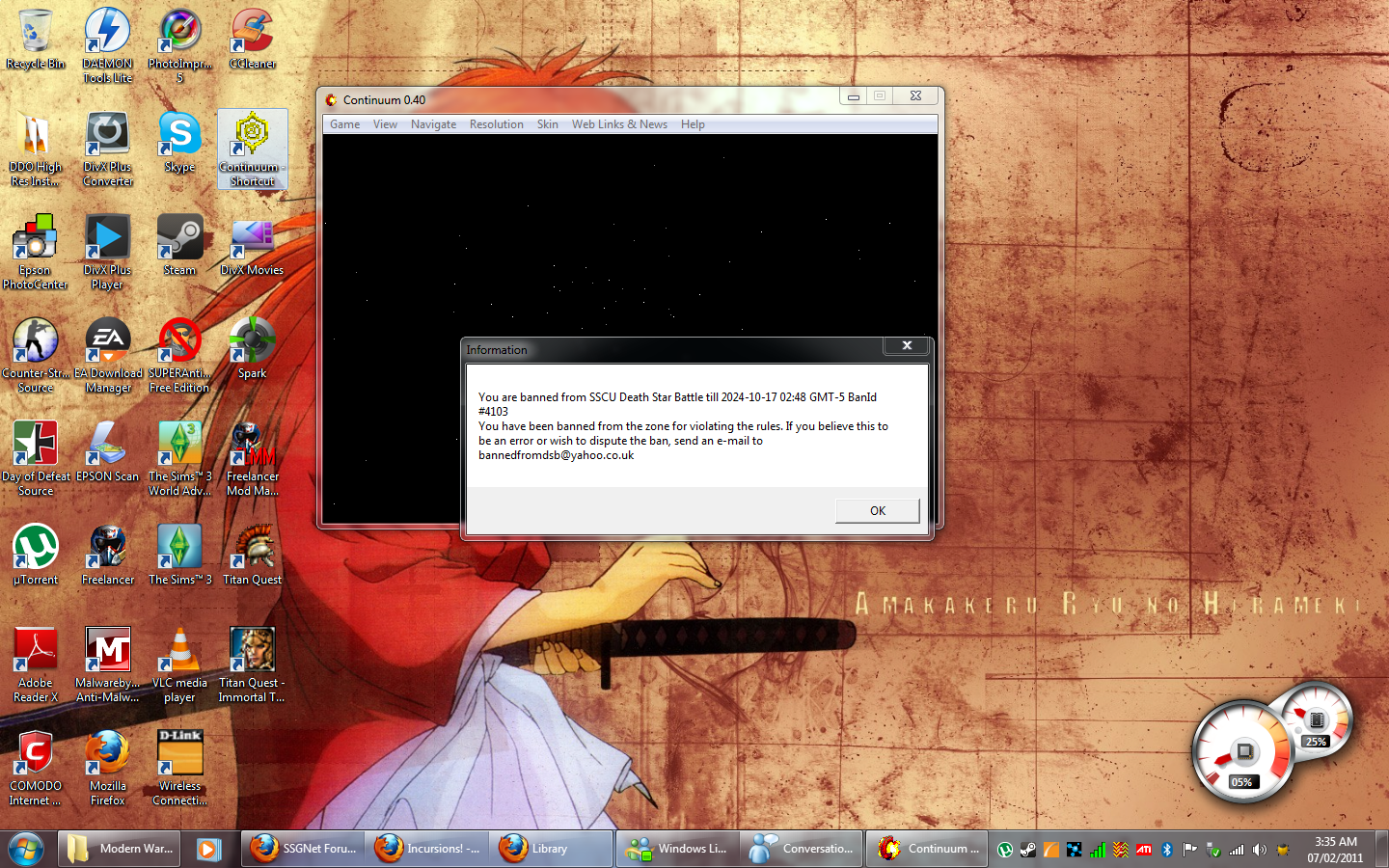
Task: Open the Navigate menu
Action: pos(433,124)
